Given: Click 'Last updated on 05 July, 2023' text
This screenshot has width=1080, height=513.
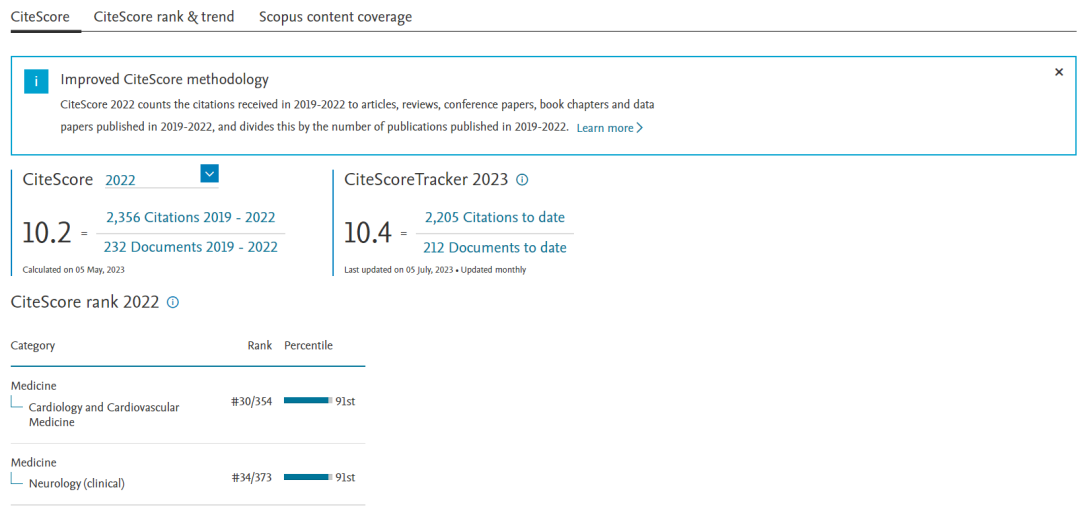Looking at the screenshot, I should [399, 270].
